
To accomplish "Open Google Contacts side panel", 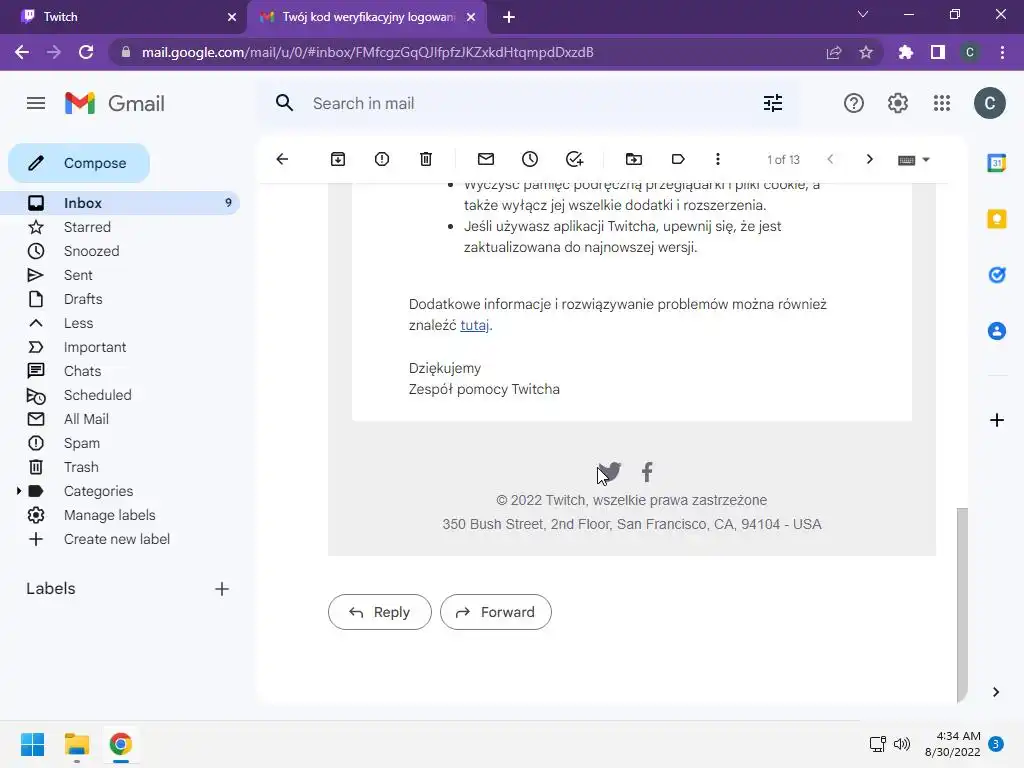I will (997, 331).
